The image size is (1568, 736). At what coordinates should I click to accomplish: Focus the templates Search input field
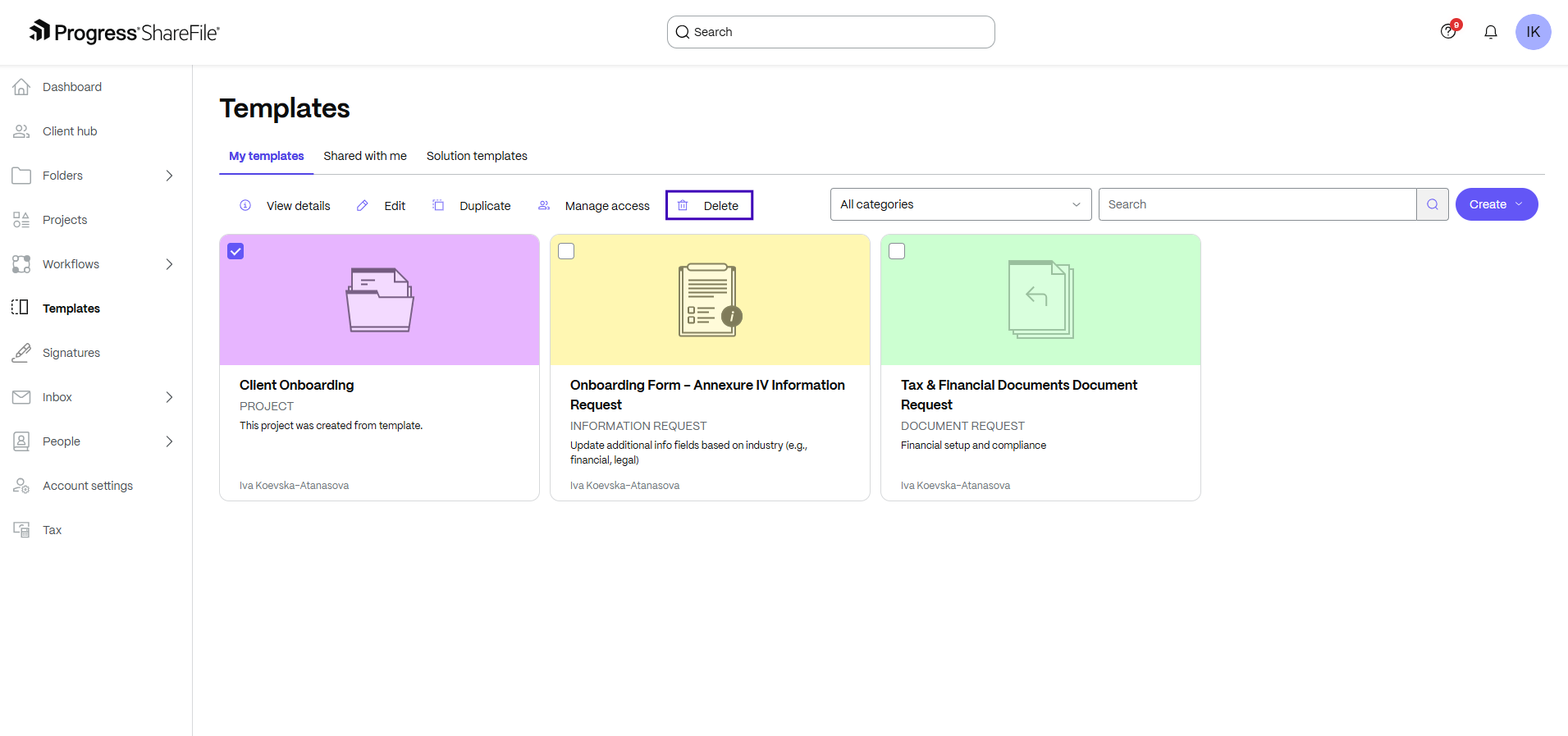coord(1258,204)
